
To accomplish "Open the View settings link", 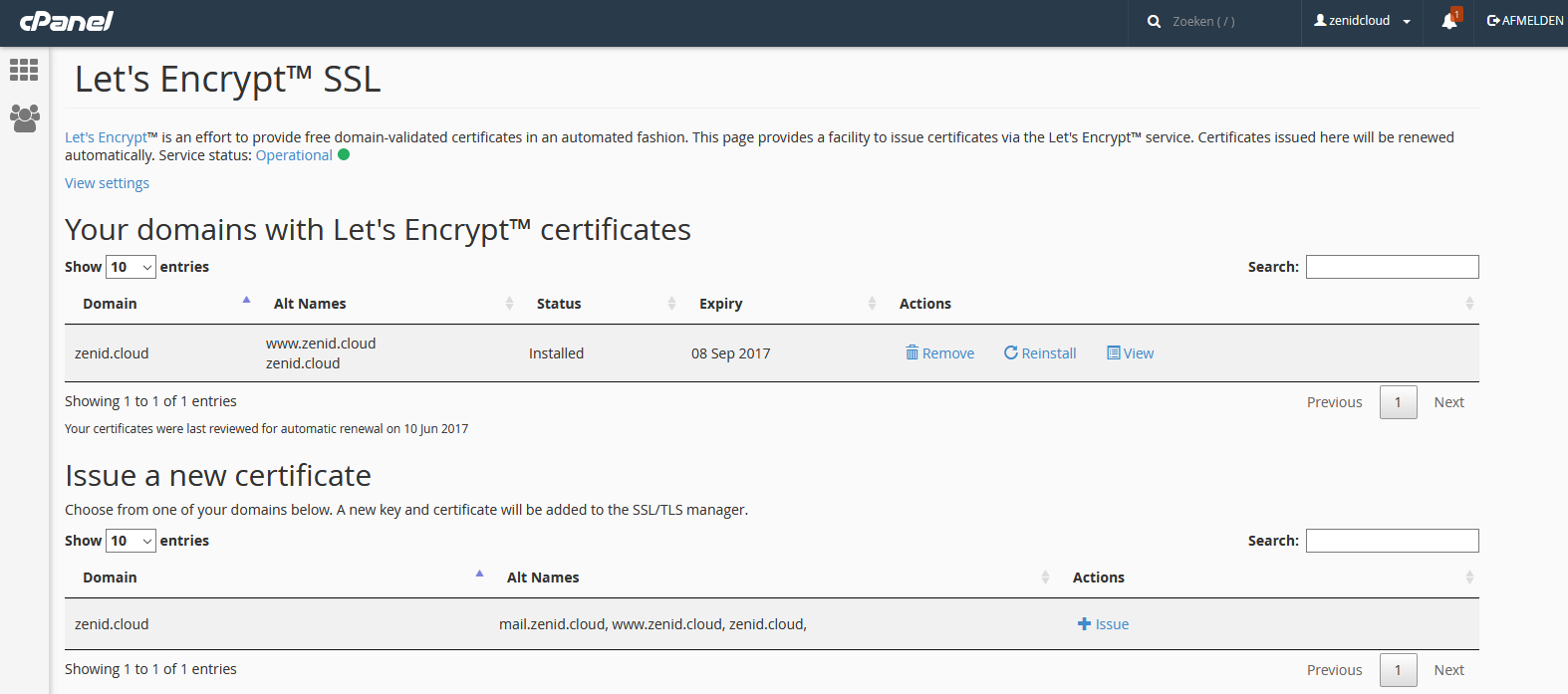I will coord(107,183).
